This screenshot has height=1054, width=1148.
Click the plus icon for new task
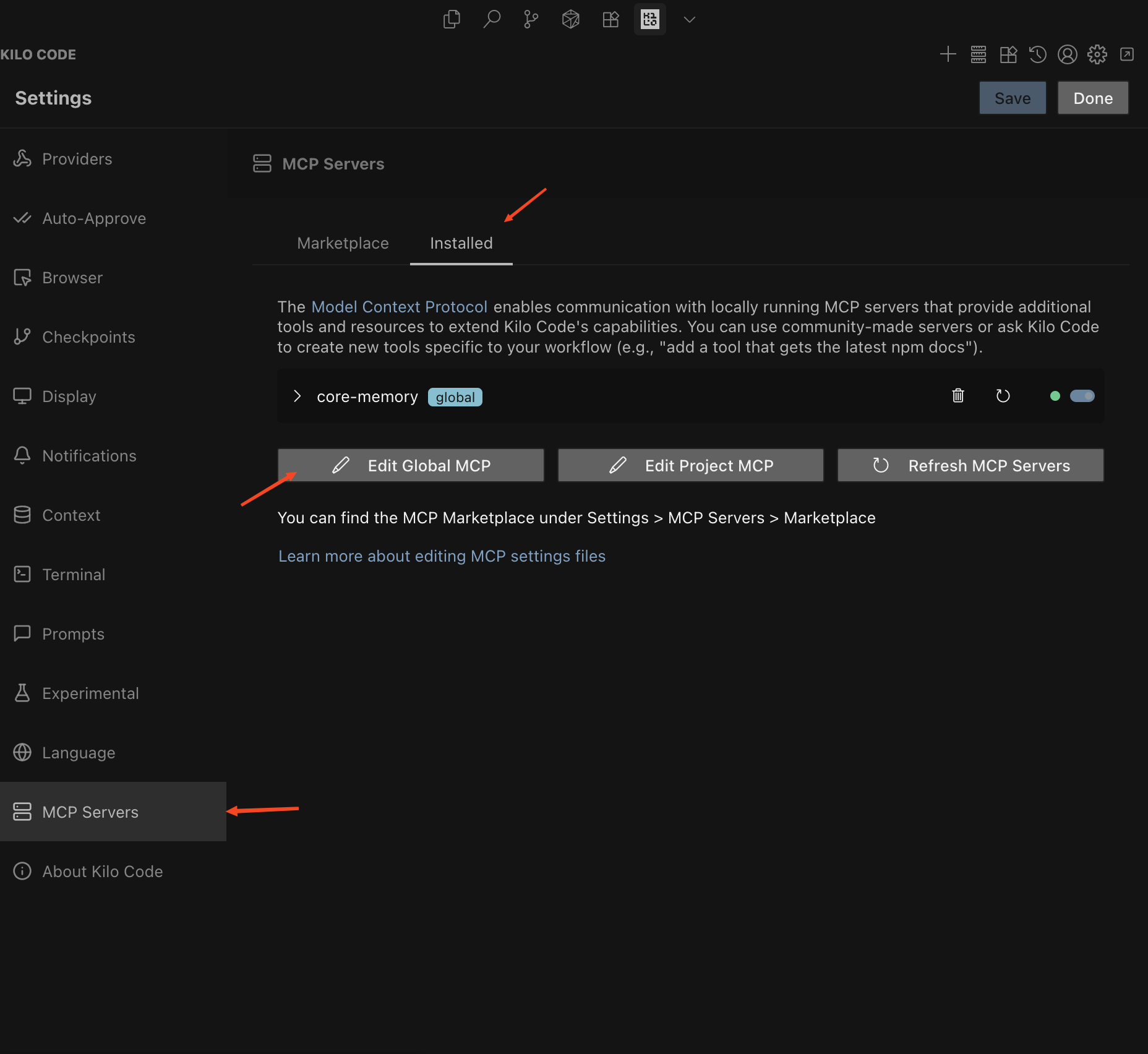click(x=948, y=54)
